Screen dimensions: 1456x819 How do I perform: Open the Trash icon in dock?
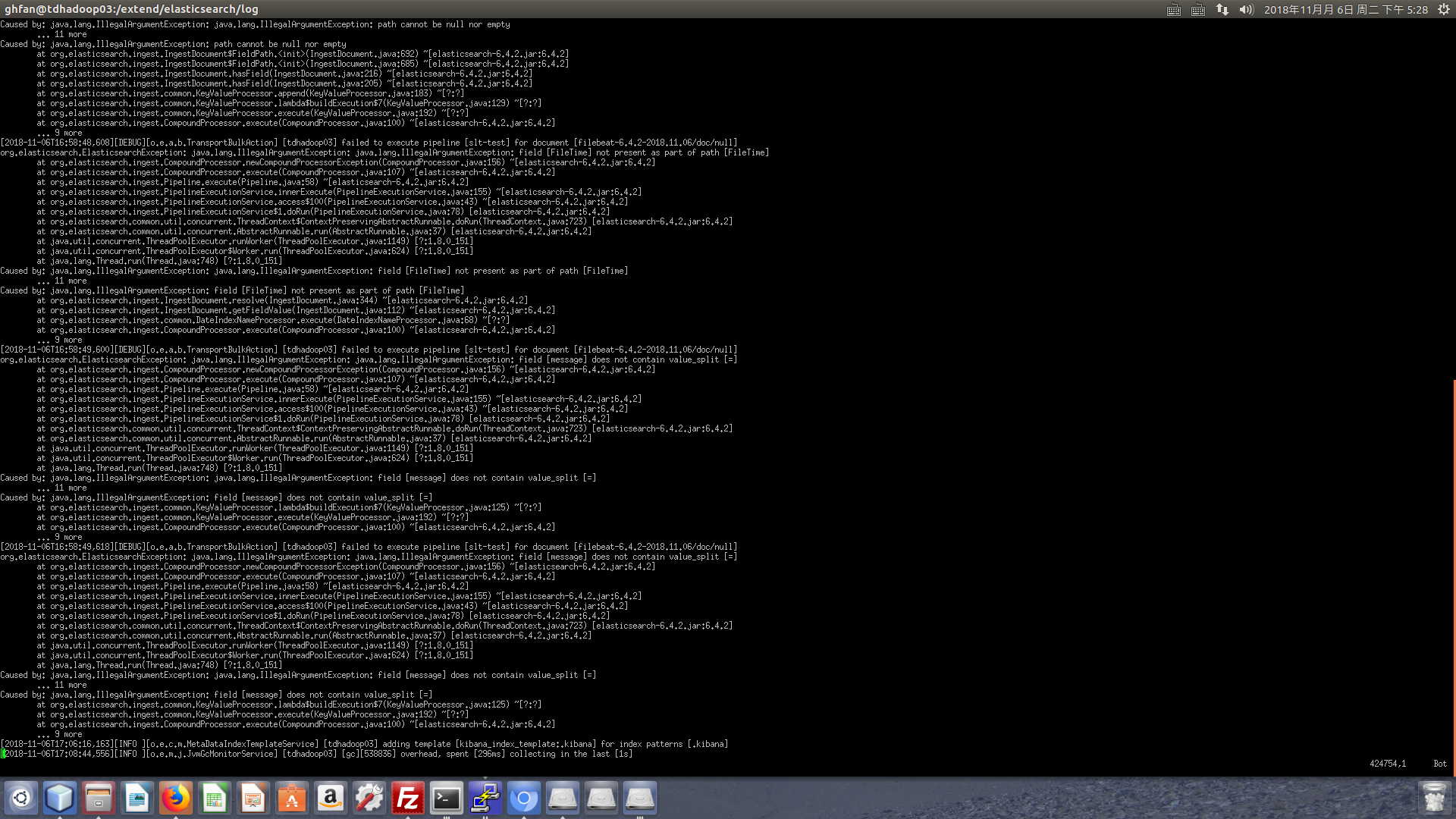click(x=1434, y=798)
